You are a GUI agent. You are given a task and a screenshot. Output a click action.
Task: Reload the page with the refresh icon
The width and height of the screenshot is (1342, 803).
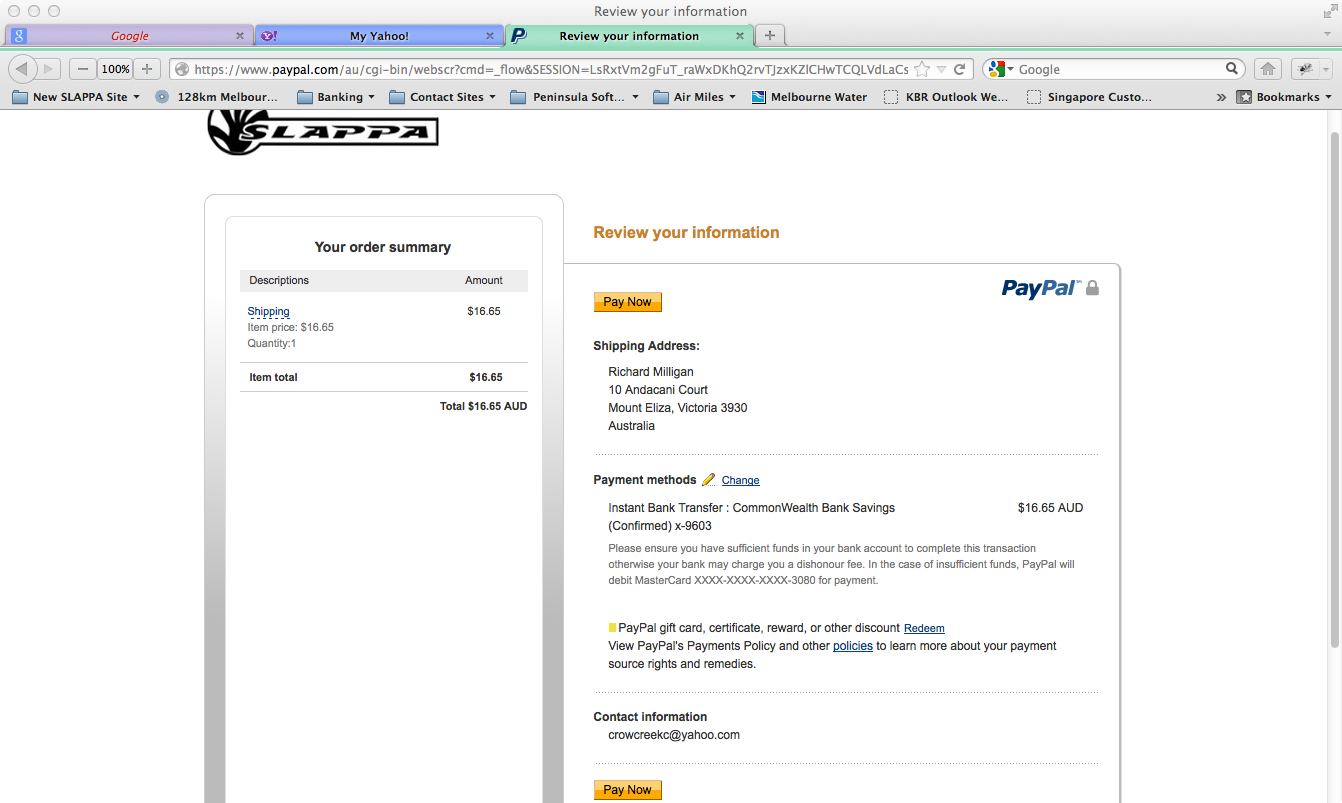959,69
